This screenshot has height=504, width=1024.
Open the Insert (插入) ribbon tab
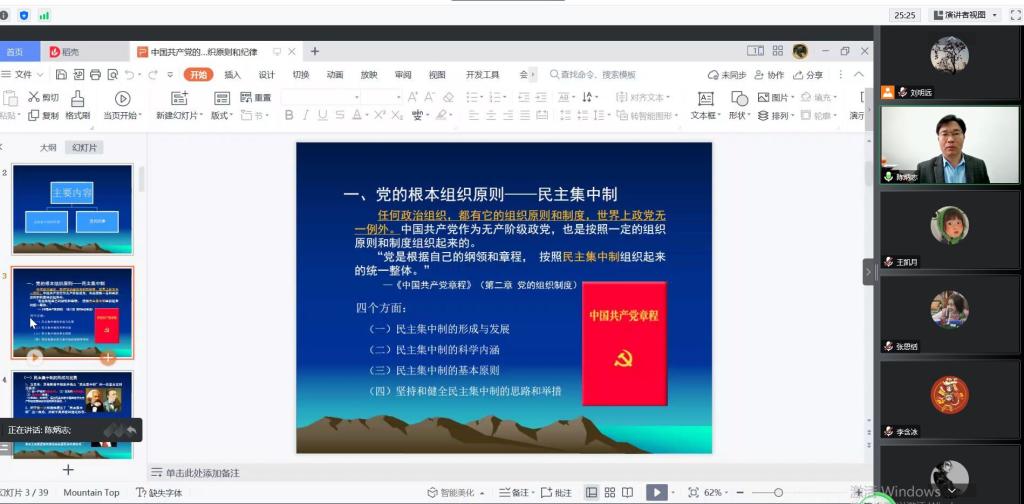pos(232,75)
